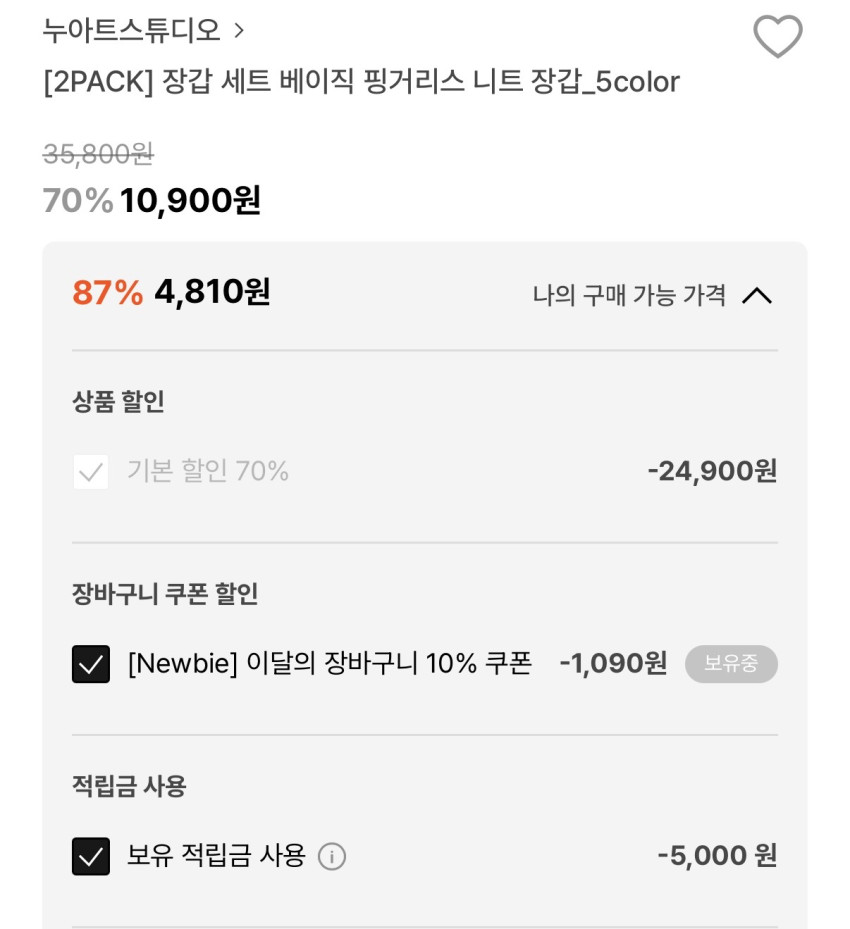Screen dimensions: 850x929
Task: Toggle the 보유 적립금 사용 checkbox
Action: [x=91, y=856]
